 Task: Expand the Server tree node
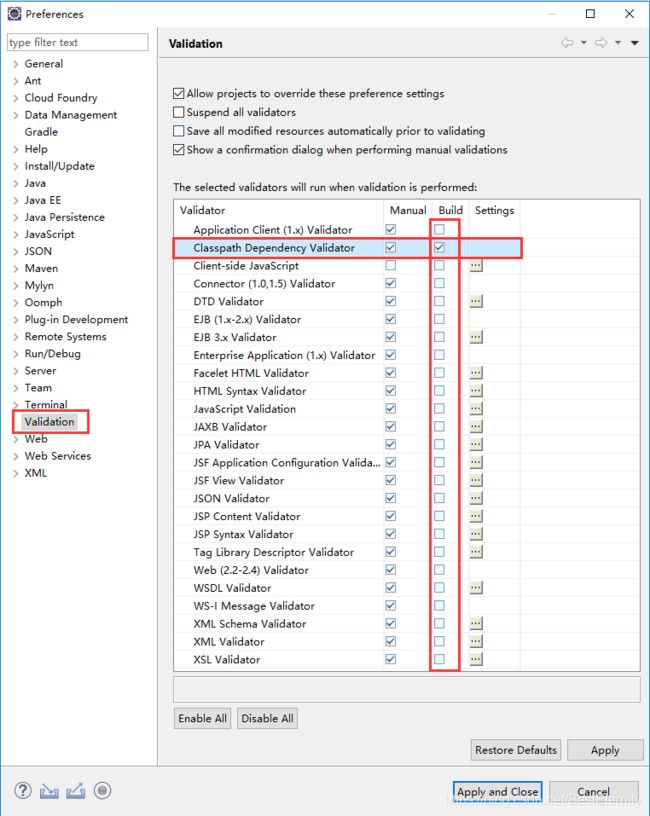pos(16,372)
